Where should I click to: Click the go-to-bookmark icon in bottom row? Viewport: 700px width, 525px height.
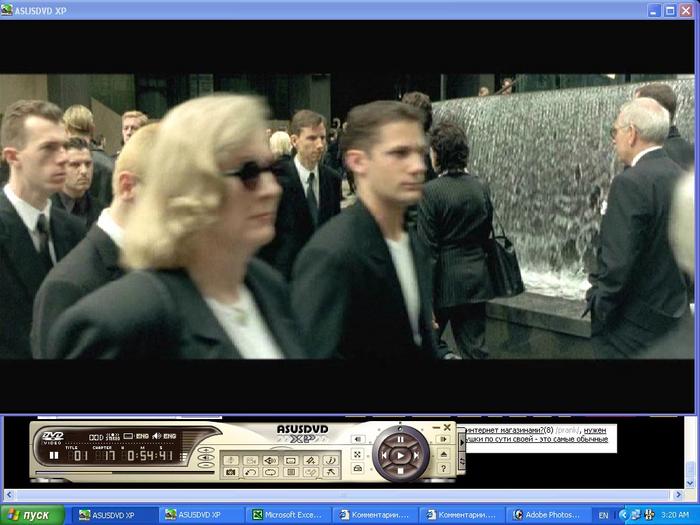coord(311,472)
